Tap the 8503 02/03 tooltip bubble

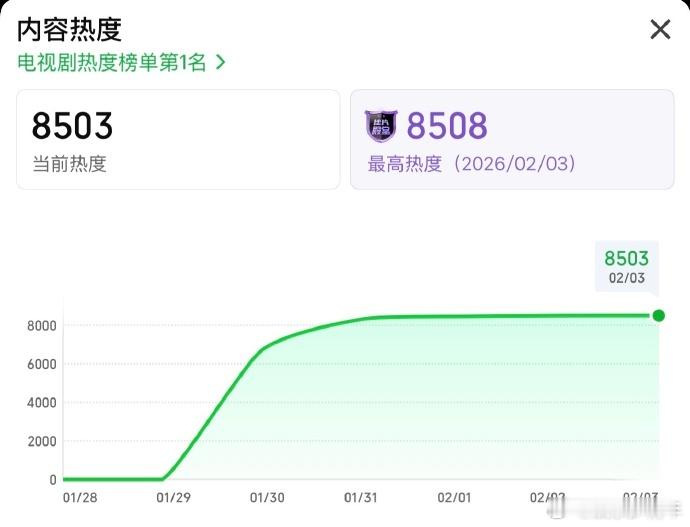627,267
